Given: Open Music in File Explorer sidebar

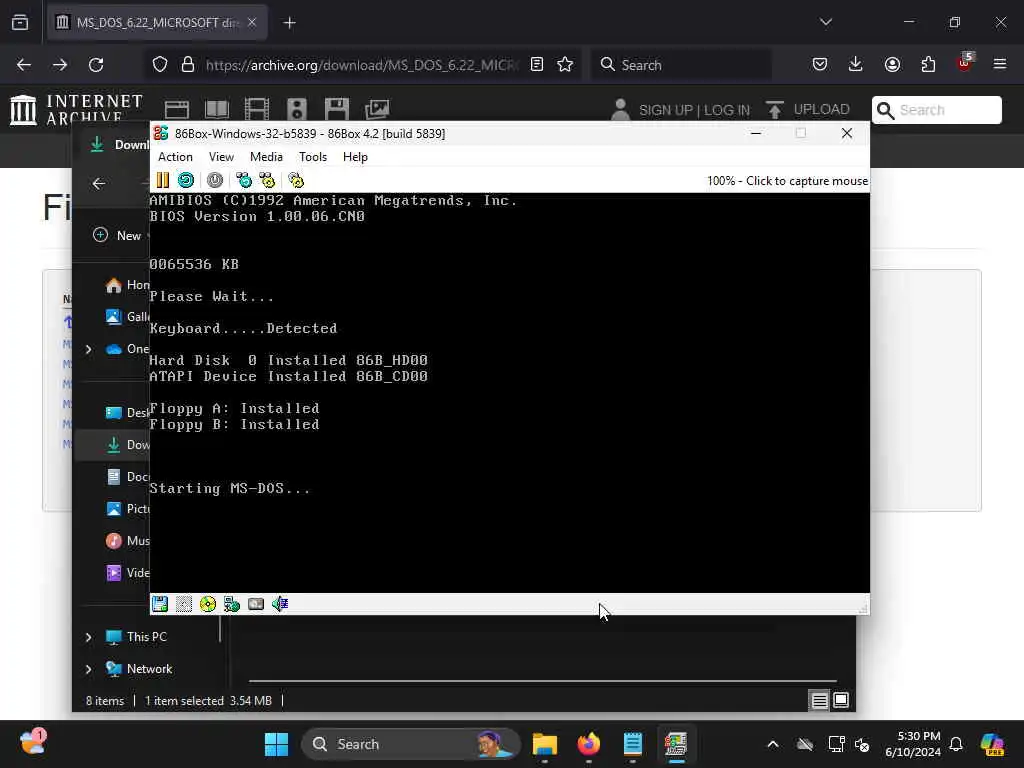Looking at the screenshot, I should [128, 541].
